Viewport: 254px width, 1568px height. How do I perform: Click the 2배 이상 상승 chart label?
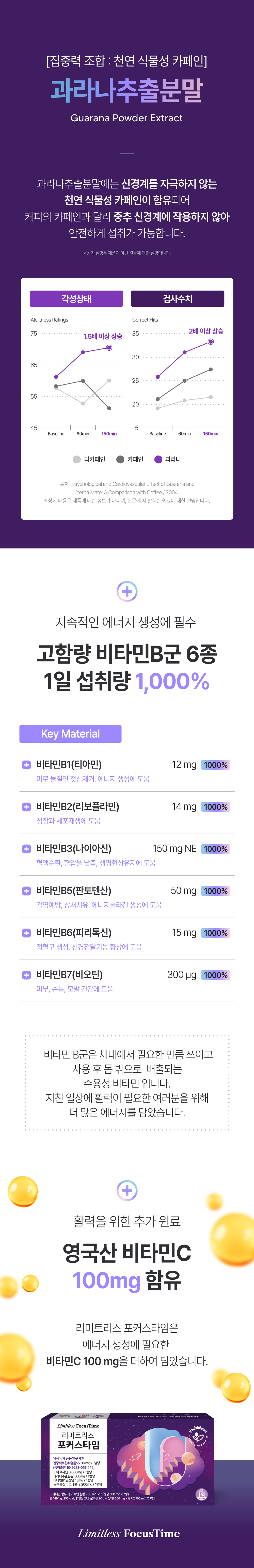pyautogui.click(x=206, y=331)
